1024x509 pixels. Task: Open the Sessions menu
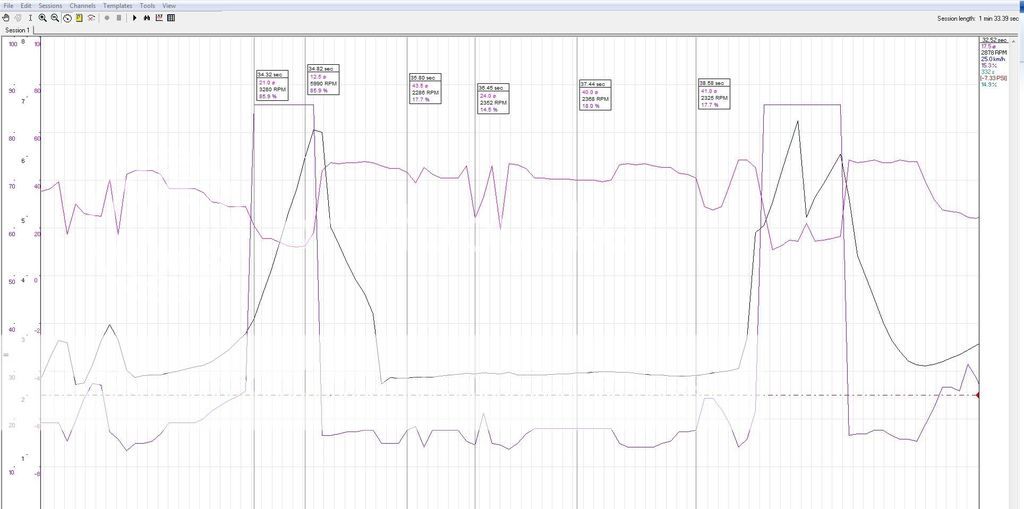(x=50, y=6)
